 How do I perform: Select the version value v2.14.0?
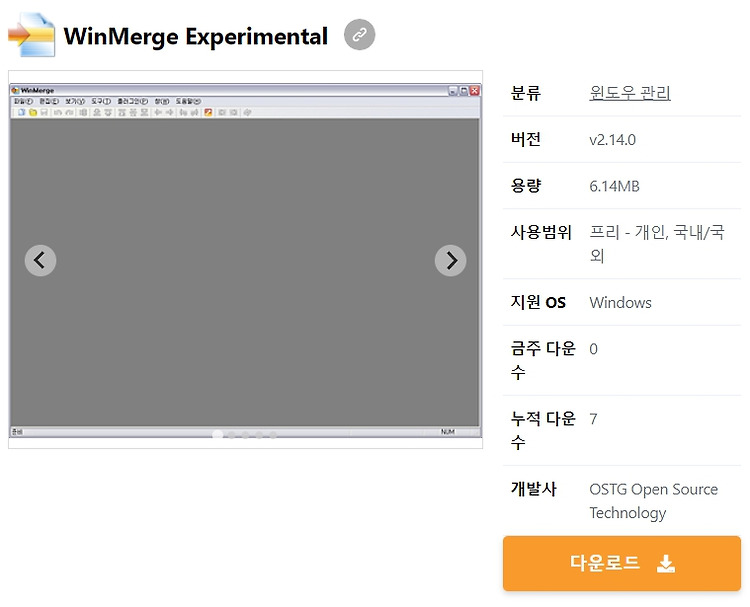(x=612, y=140)
